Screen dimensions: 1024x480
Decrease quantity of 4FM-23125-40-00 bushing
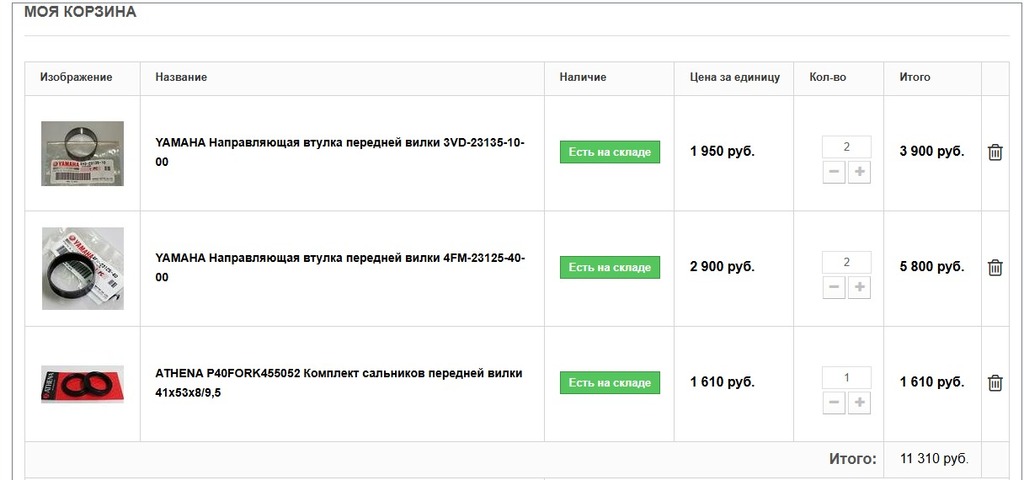click(x=834, y=287)
